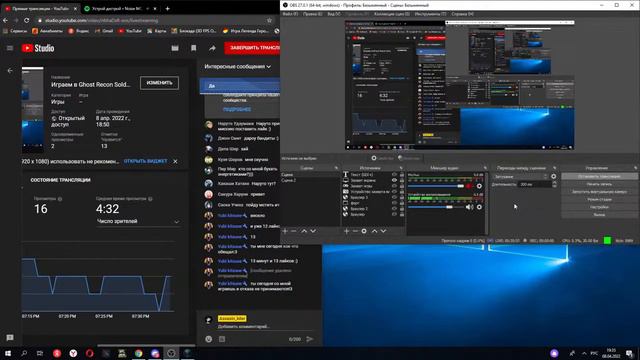This screenshot has width=640, height=360.
Task: Remove selected source in OBS Sources panel
Action: [x=355, y=231]
